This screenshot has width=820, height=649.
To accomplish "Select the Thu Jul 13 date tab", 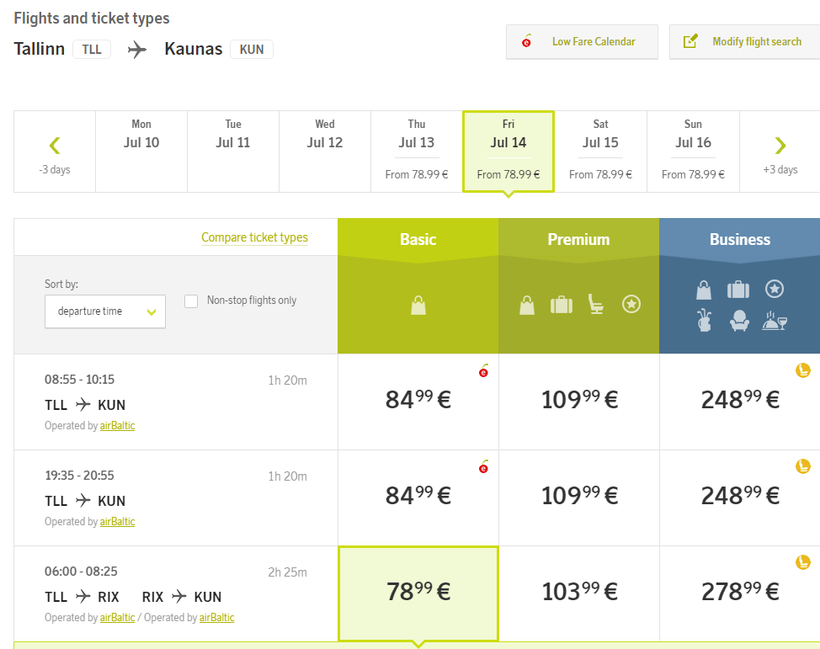I will 416,151.
